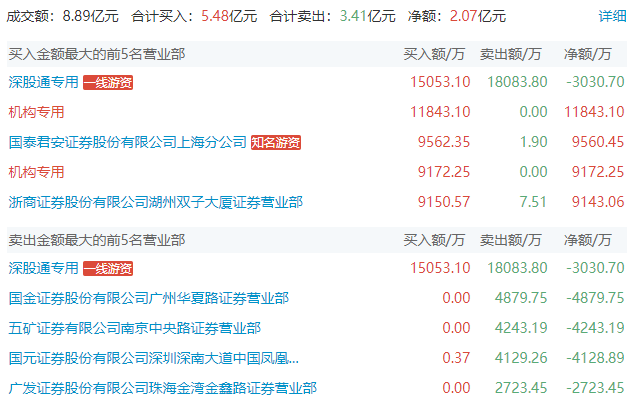The width and height of the screenshot is (630, 406).
Task: Click the 一线游资 badge in the buyers table
Action: (108, 82)
